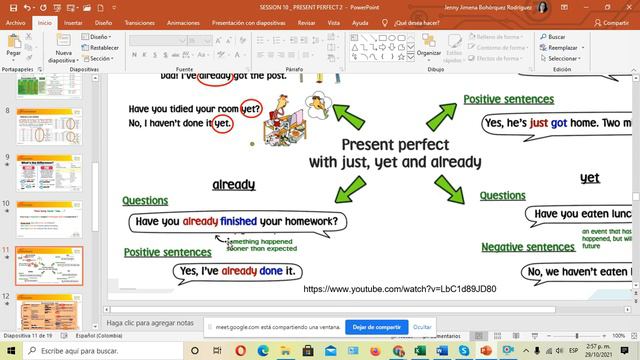Click the YouTube link on the slide
Viewport: 640px width, 360px height.
point(400,289)
